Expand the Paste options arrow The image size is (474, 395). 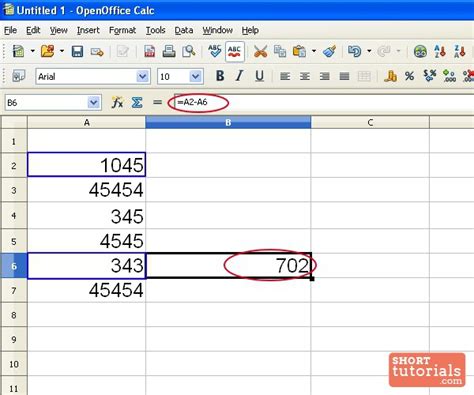click(x=314, y=51)
